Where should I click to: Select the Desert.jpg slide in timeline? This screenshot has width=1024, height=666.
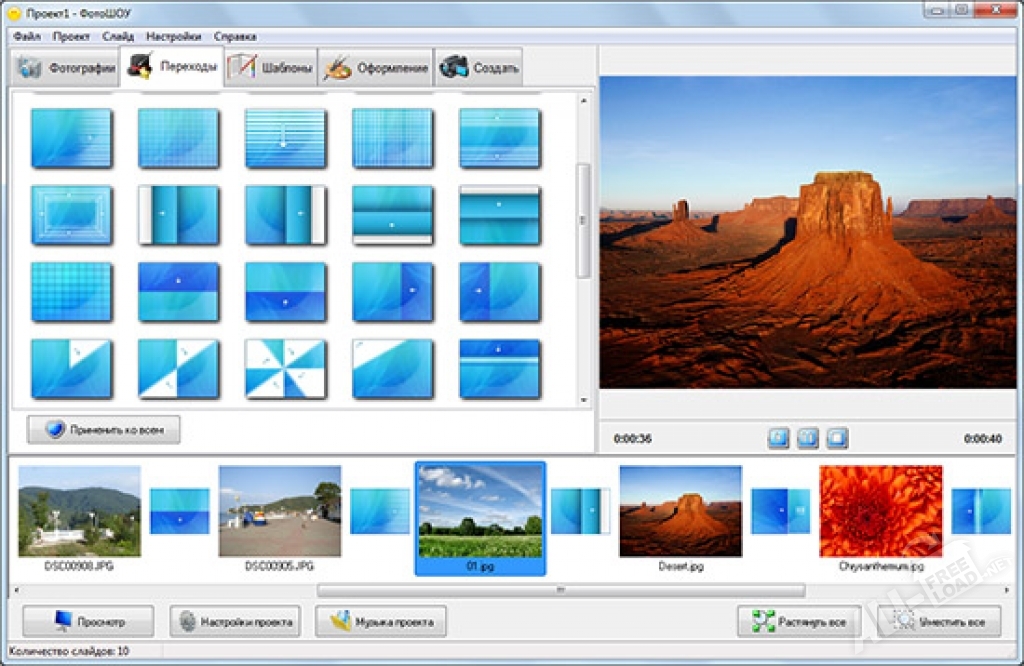coord(680,510)
